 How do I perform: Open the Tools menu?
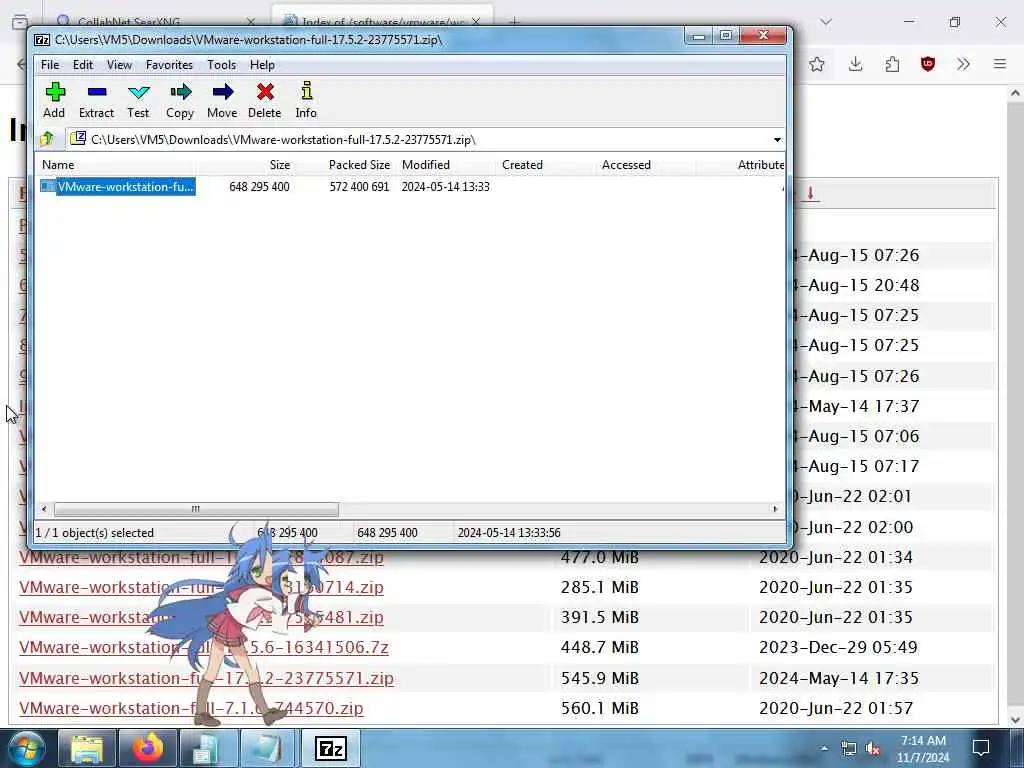(221, 65)
